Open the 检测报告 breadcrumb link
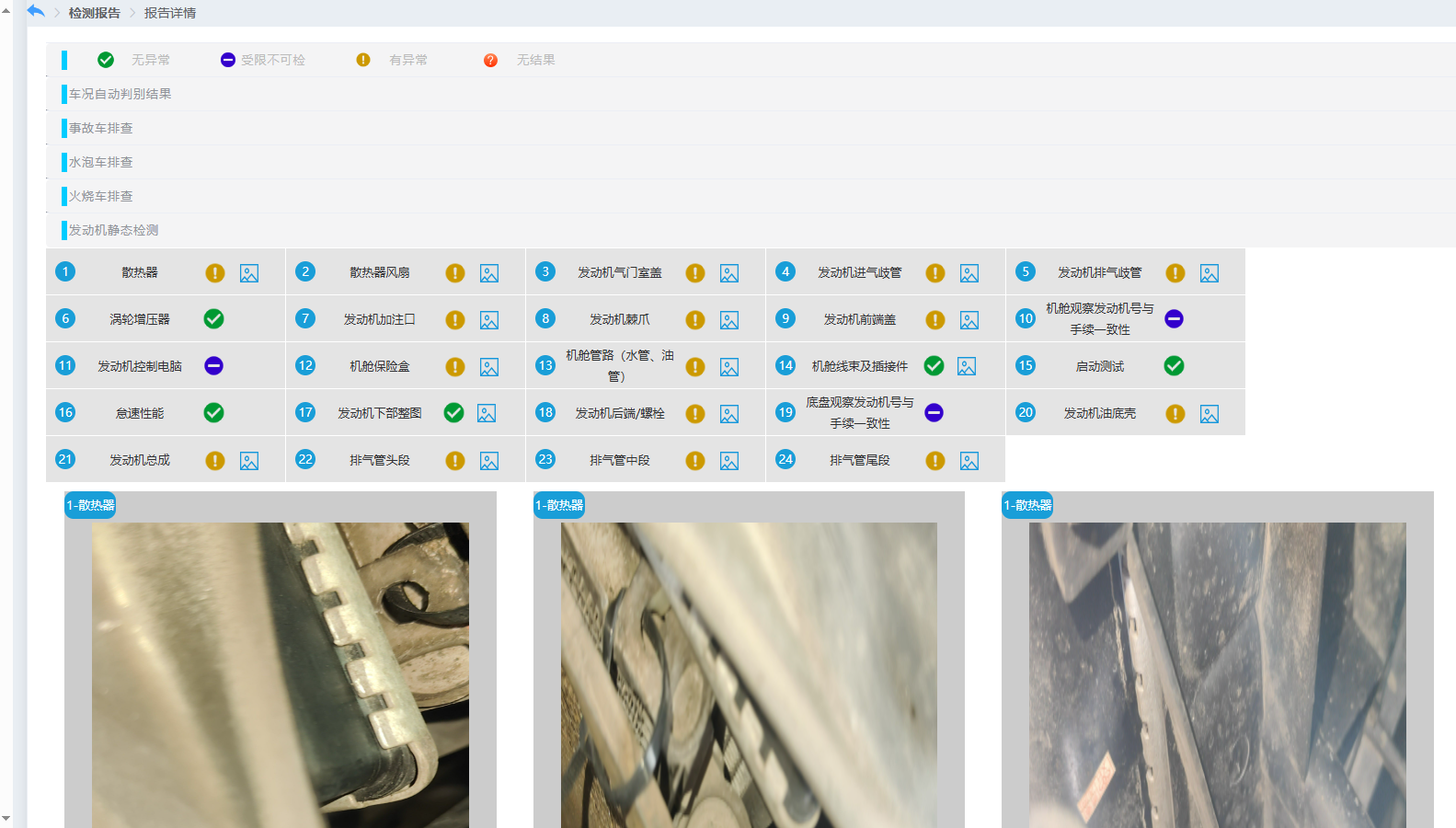Screen dimensions: 1456x828 click(x=94, y=13)
